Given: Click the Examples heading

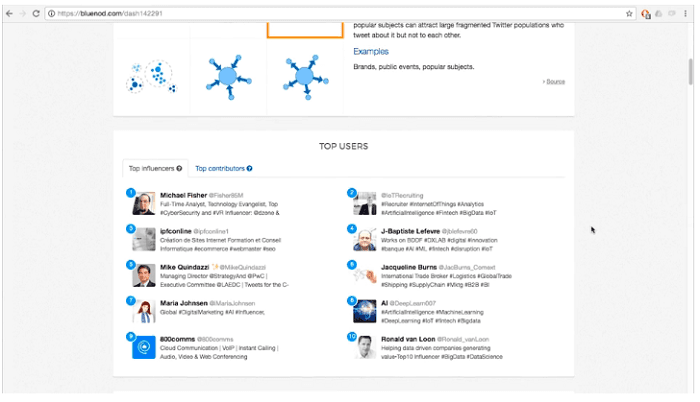Looking at the screenshot, I should pos(371,51).
